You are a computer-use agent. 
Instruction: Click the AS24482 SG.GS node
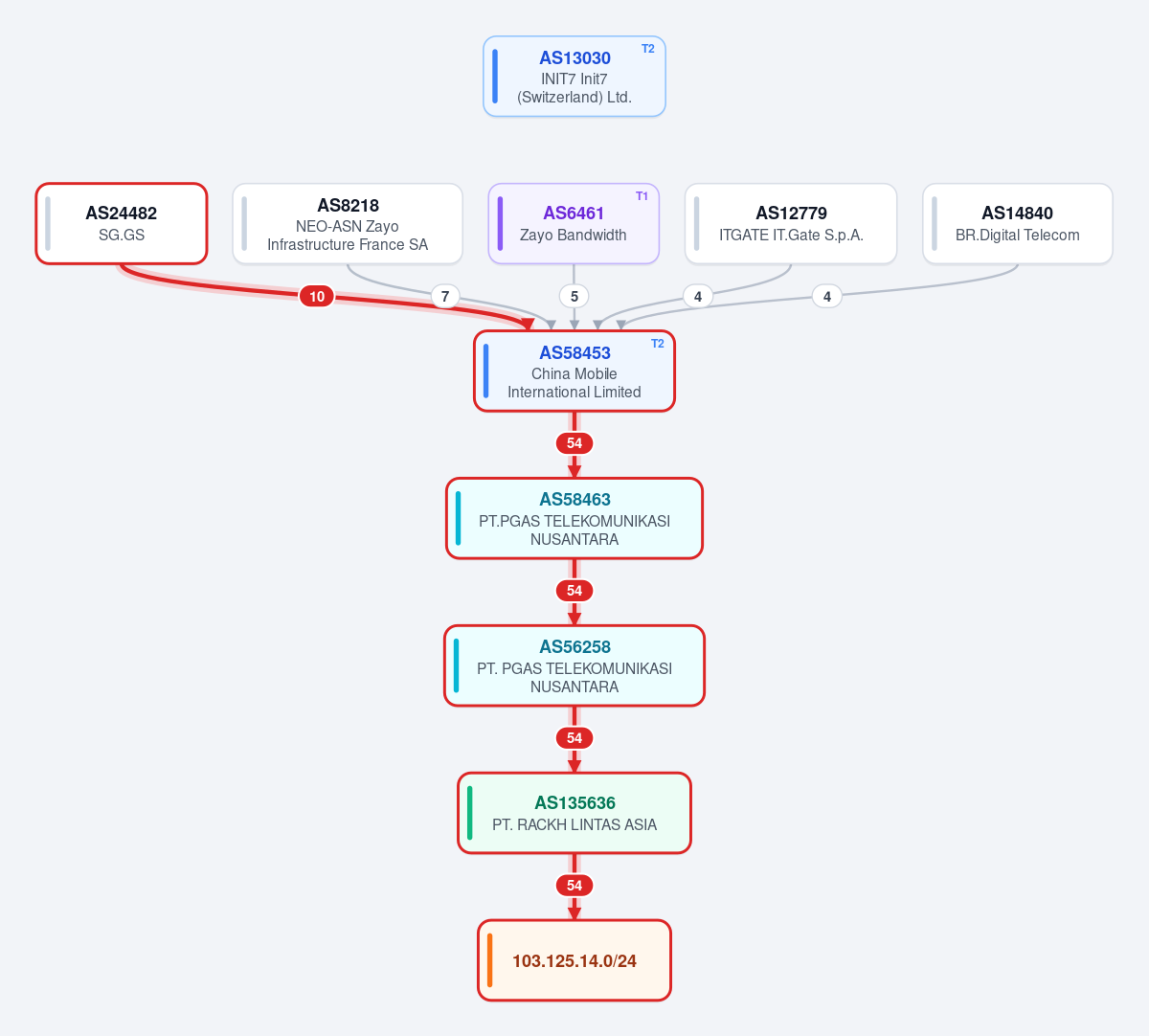point(122,223)
